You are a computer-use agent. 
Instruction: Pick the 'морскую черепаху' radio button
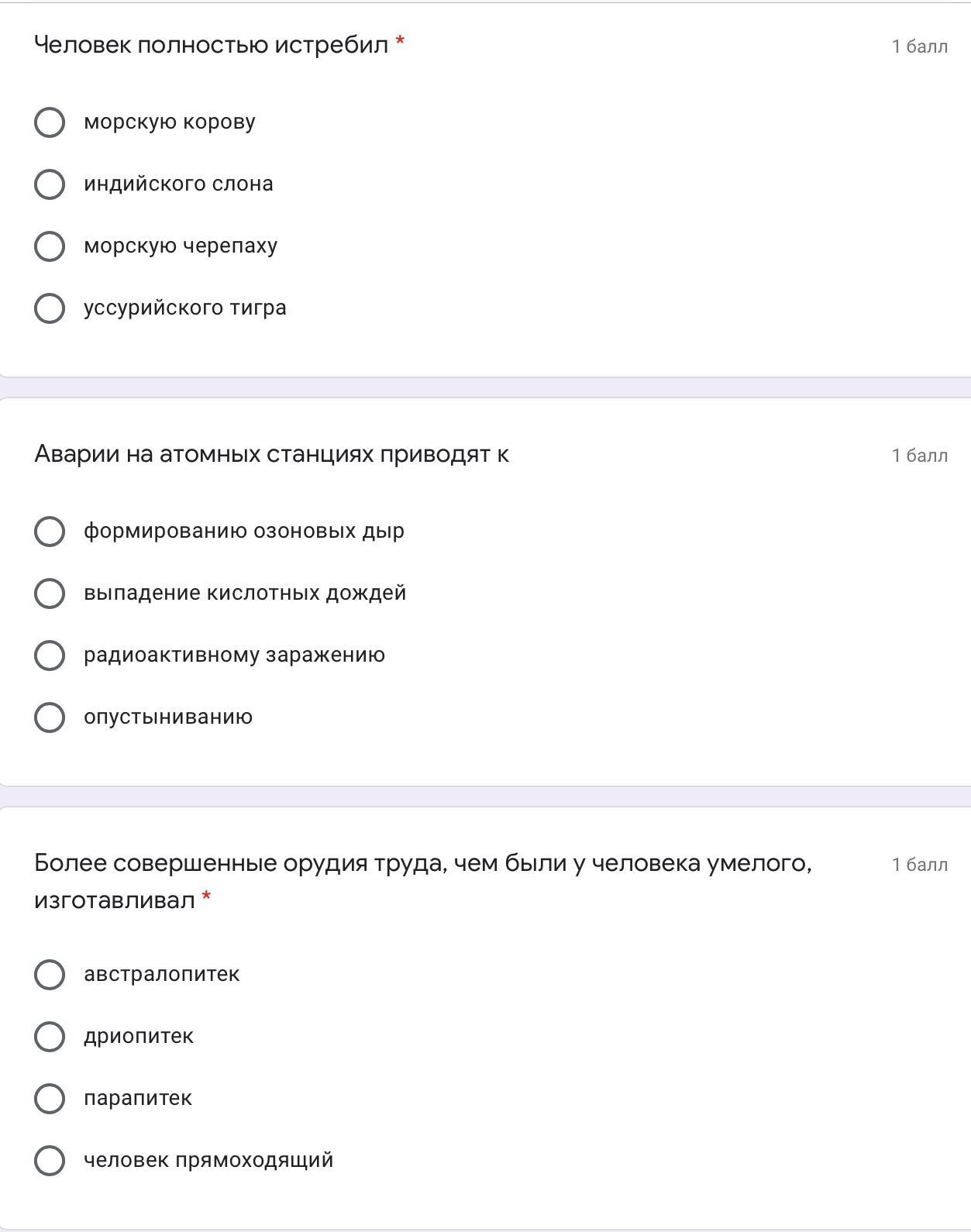click(x=50, y=246)
